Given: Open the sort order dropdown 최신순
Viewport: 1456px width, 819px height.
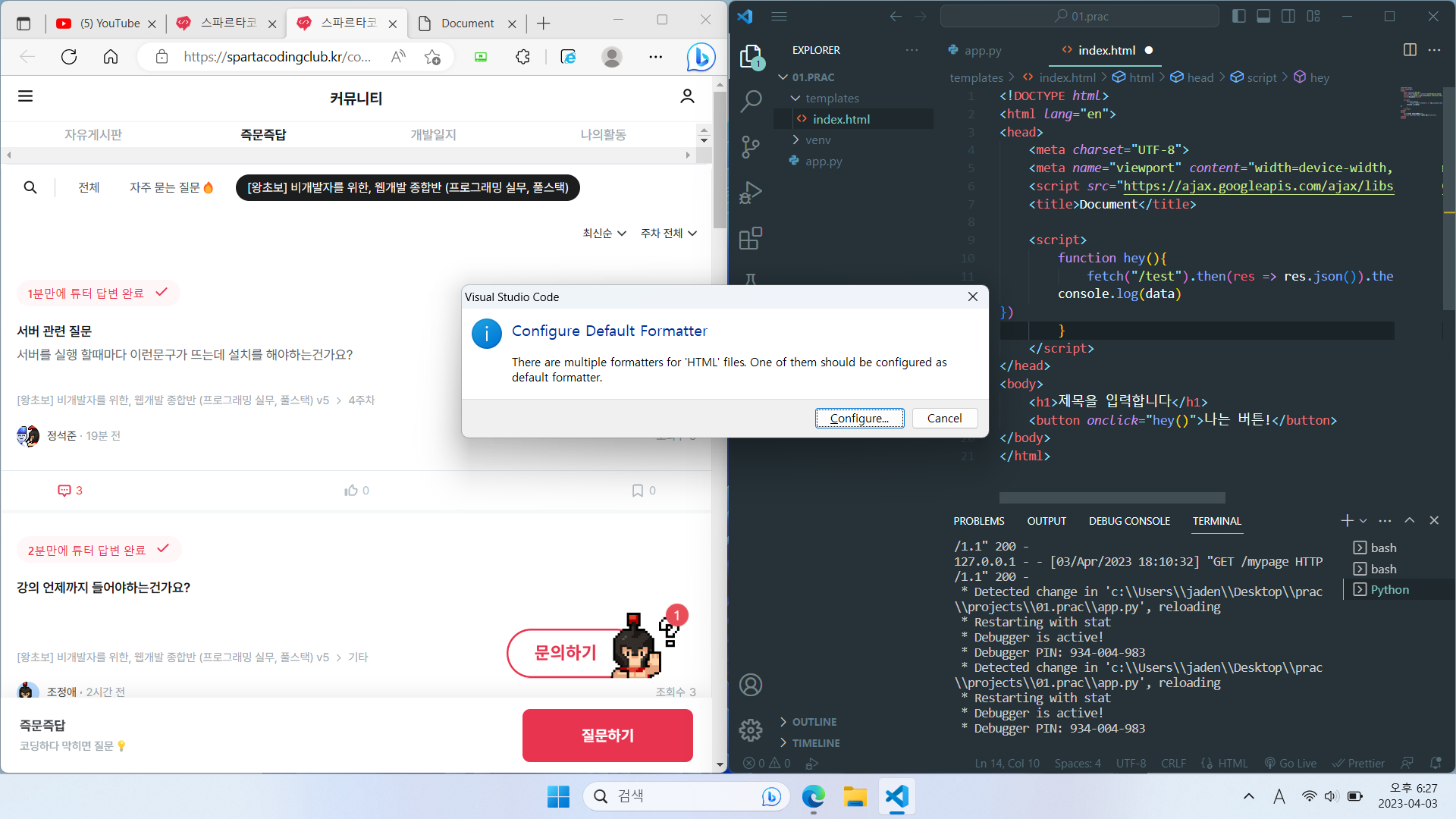Looking at the screenshot, I should click(604, 234).
